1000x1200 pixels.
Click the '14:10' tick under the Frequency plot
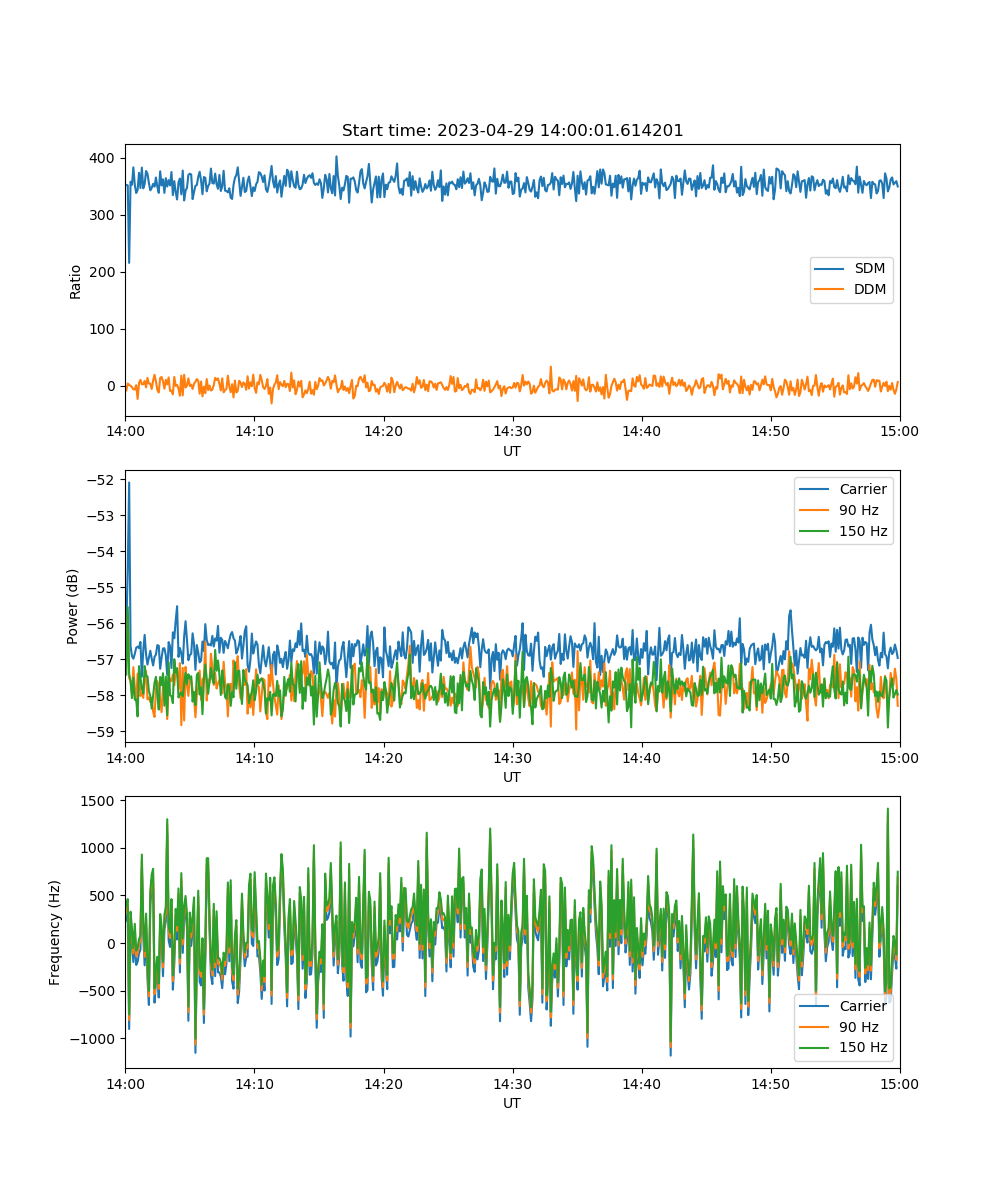(254, 1083)
